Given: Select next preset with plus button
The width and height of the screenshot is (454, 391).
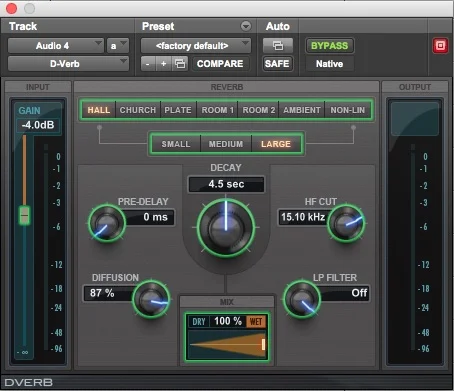Looking at the screenshot, I should [164, 64].
